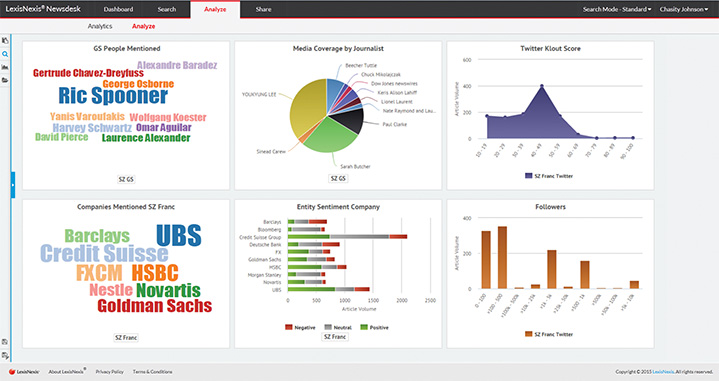The image size is (719, 381).
Task: Click Wolfgang Koester in word cloud
Action: pyautogui.click(x=168, y=117)
